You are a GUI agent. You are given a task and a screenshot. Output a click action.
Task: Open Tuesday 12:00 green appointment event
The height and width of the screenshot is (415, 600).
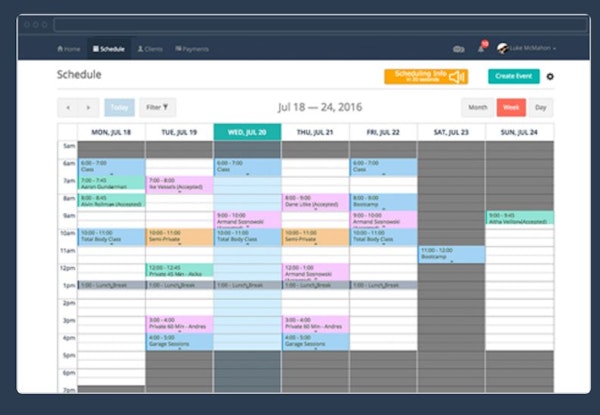(x=179, y=270)
